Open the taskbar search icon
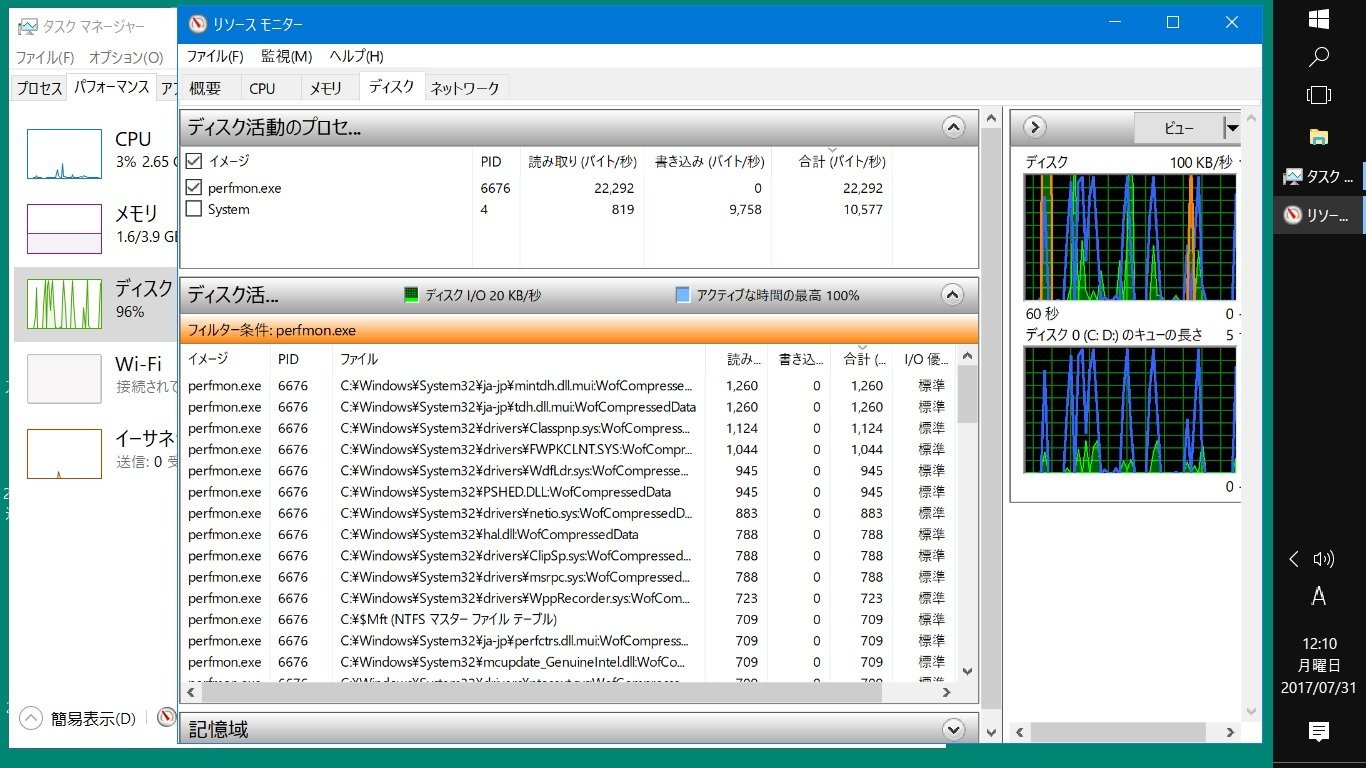 (x=1319, y=56)
